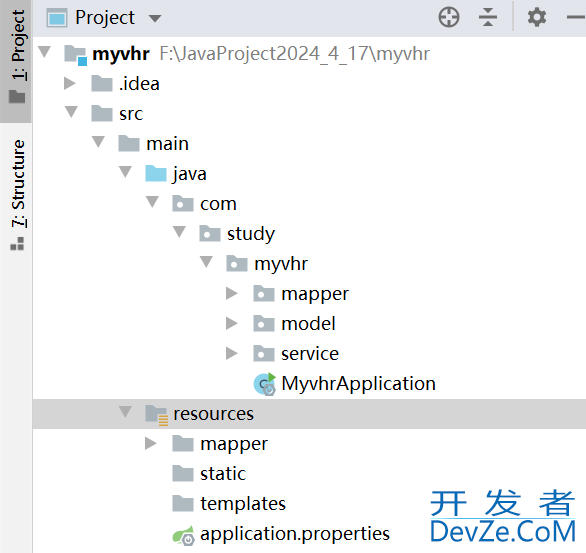
Task: Hide the Project panel via minus icon
Action: pyautogui.click(x=576, y=18)
